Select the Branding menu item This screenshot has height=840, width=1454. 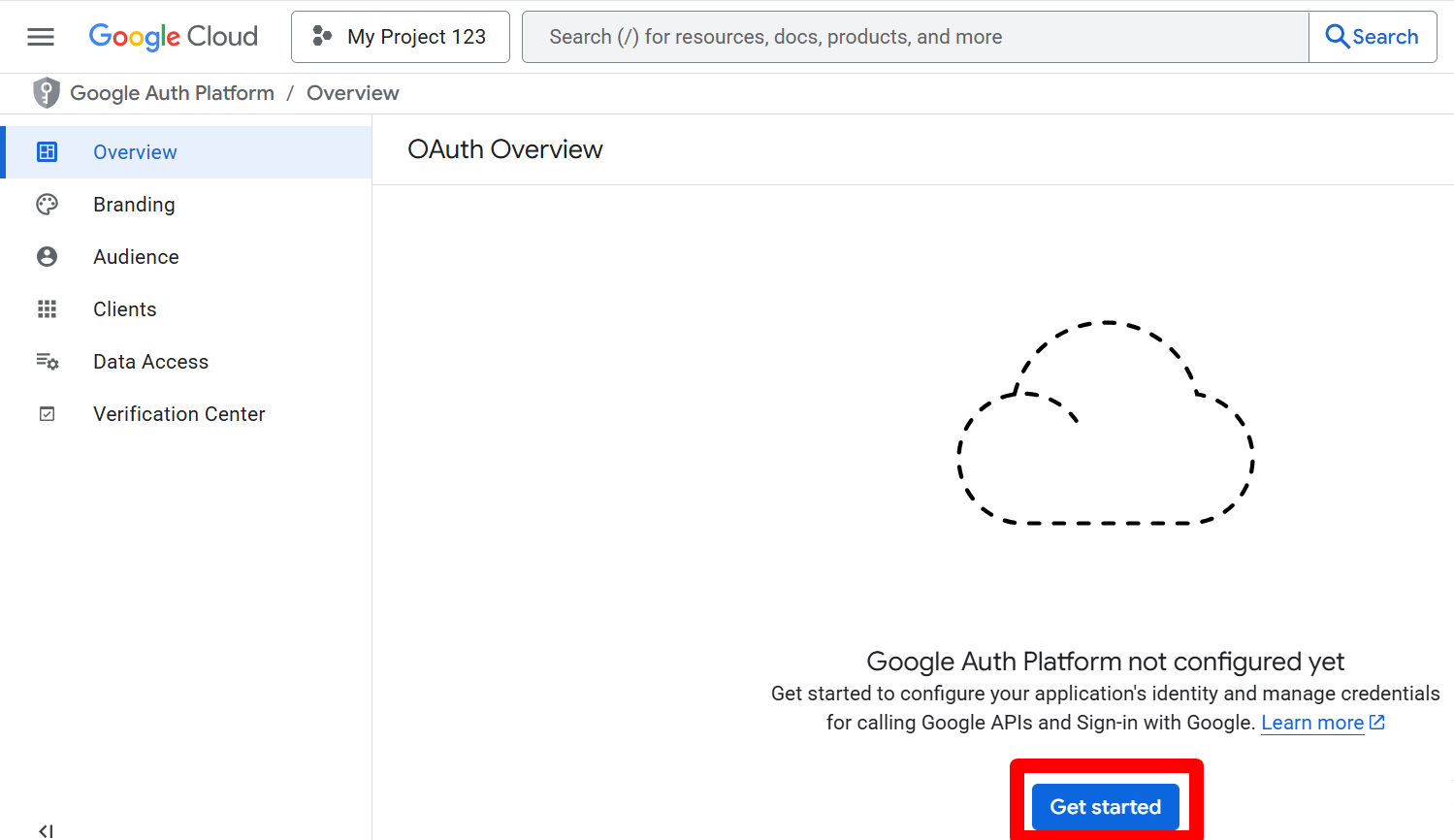point(186,205)
